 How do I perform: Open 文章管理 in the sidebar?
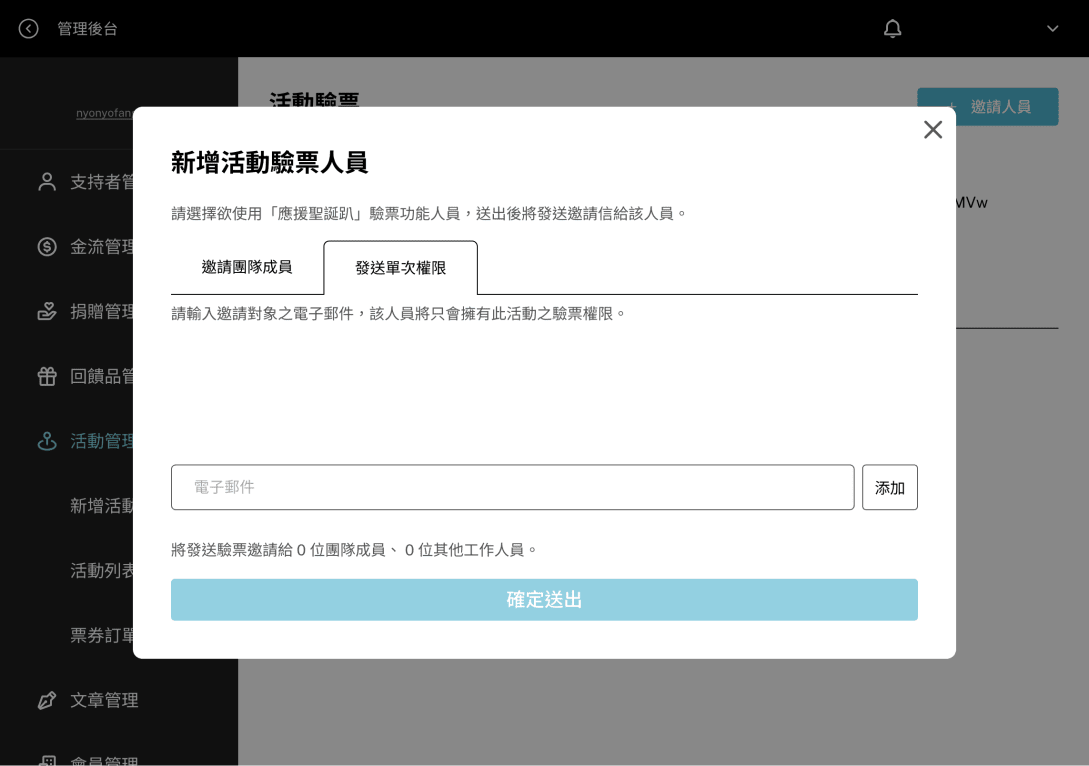[x=104, y=700]
